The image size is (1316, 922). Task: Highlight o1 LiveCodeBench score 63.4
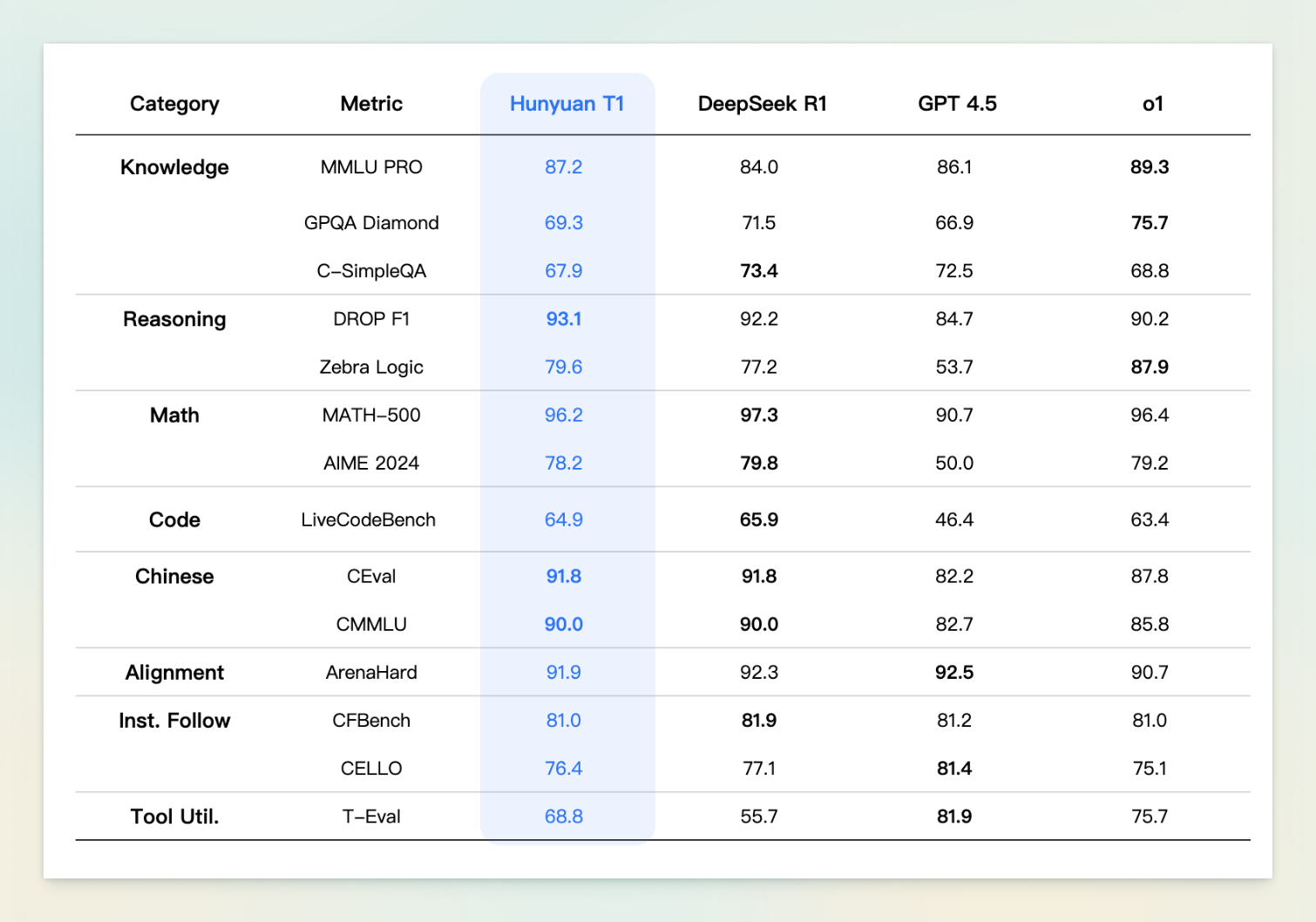(x=1150, y=519)
